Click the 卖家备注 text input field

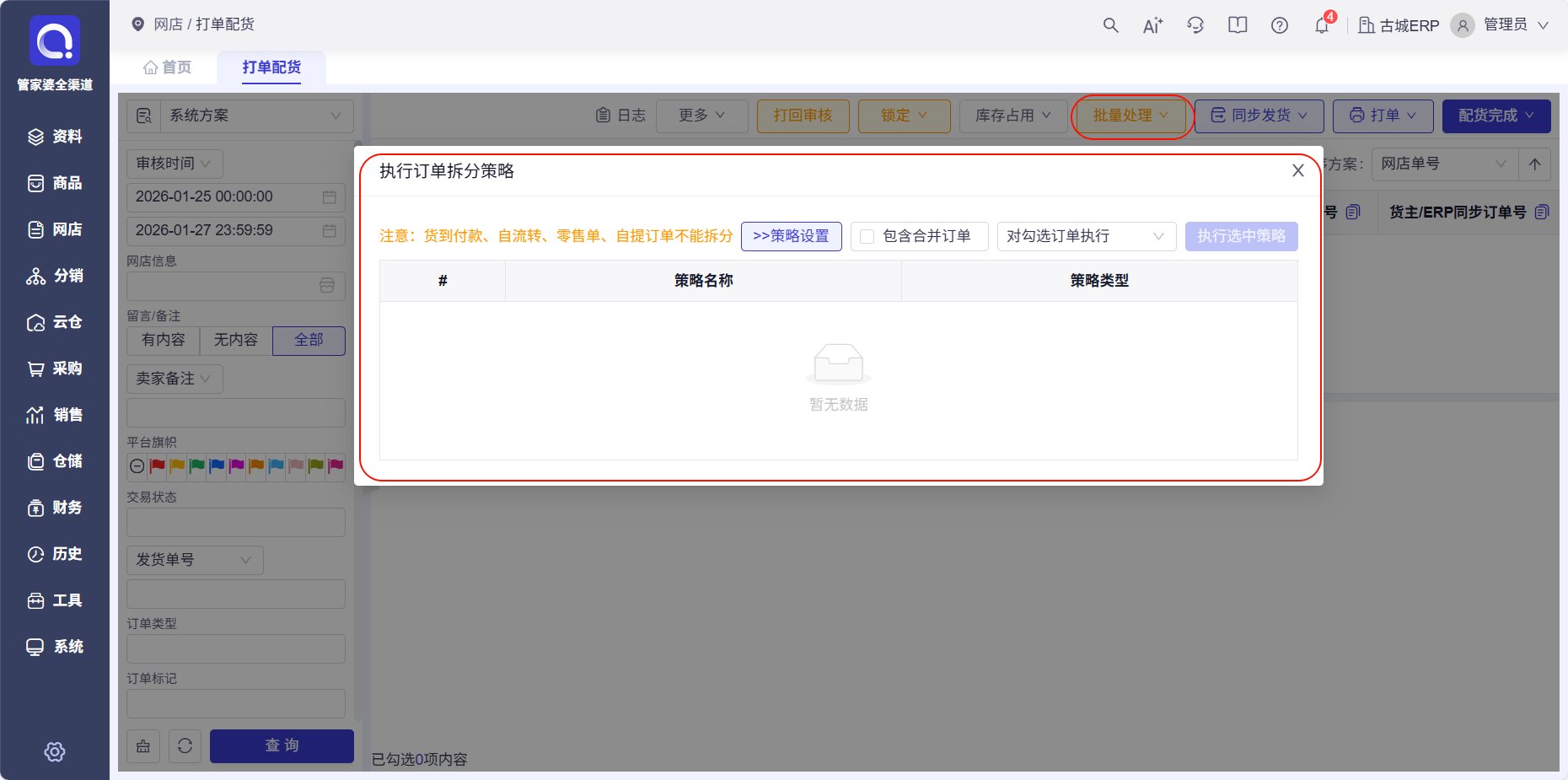tap(235, 412)
